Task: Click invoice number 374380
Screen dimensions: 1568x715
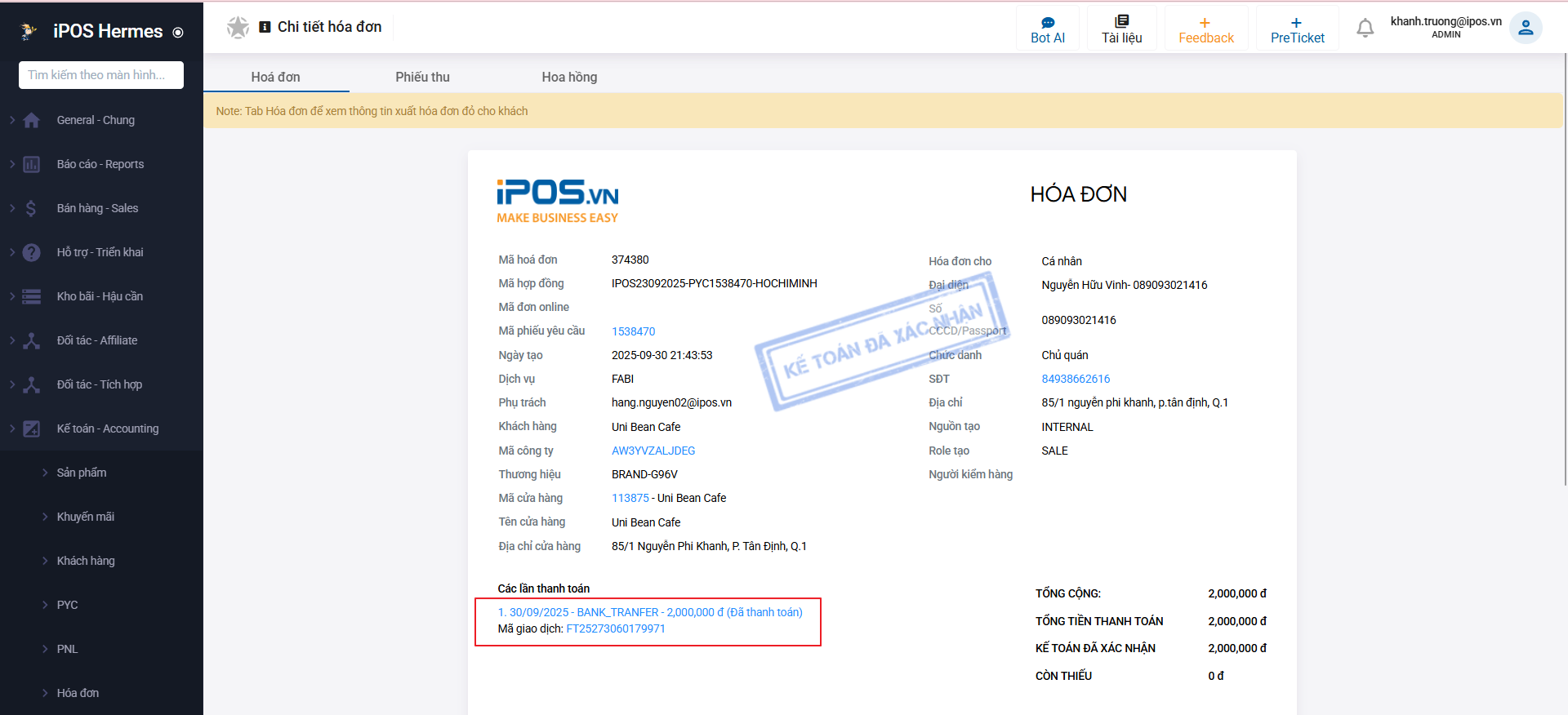Action: pos(630,260)
